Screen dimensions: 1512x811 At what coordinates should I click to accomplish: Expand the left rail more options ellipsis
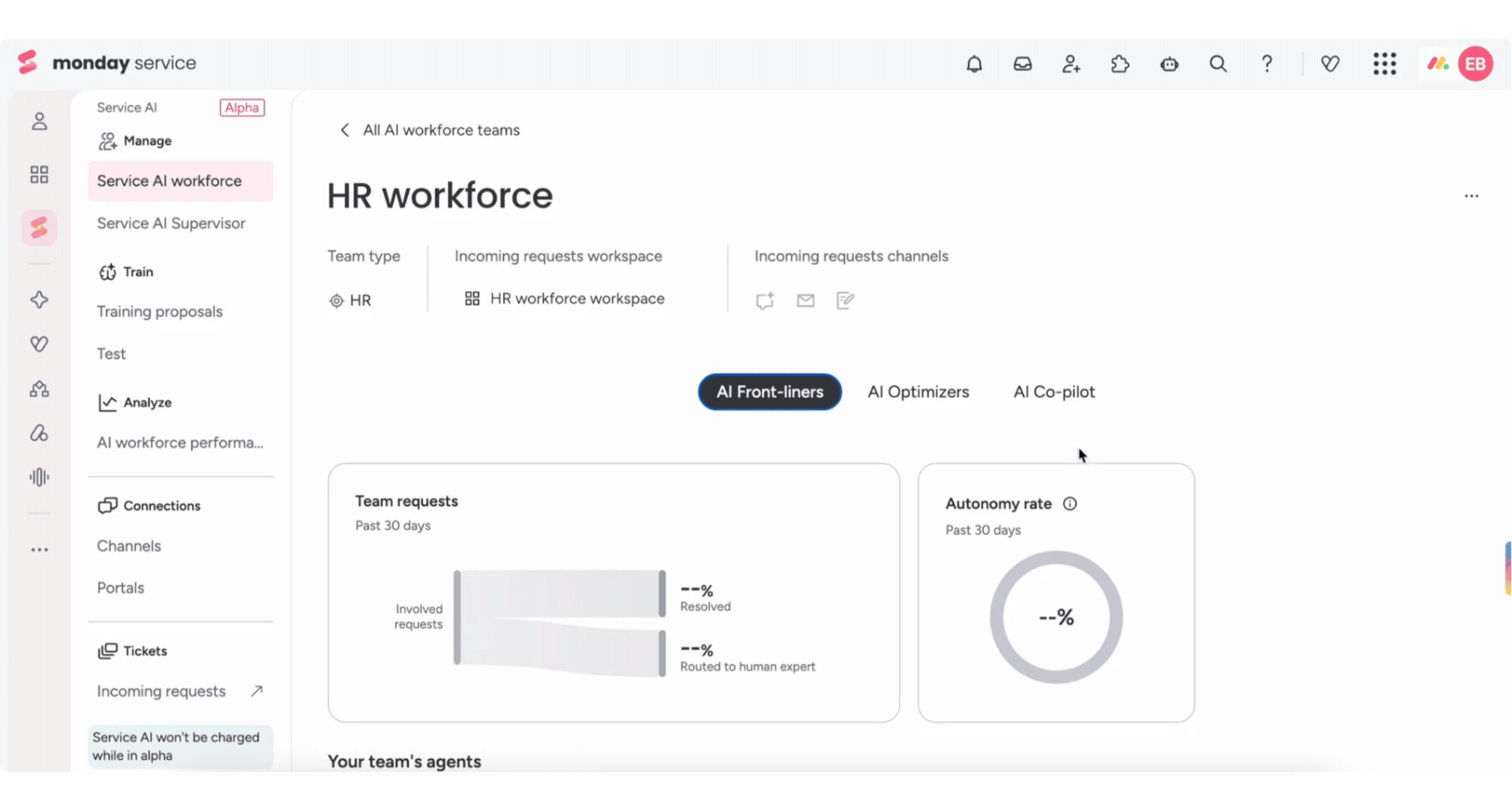39,549
